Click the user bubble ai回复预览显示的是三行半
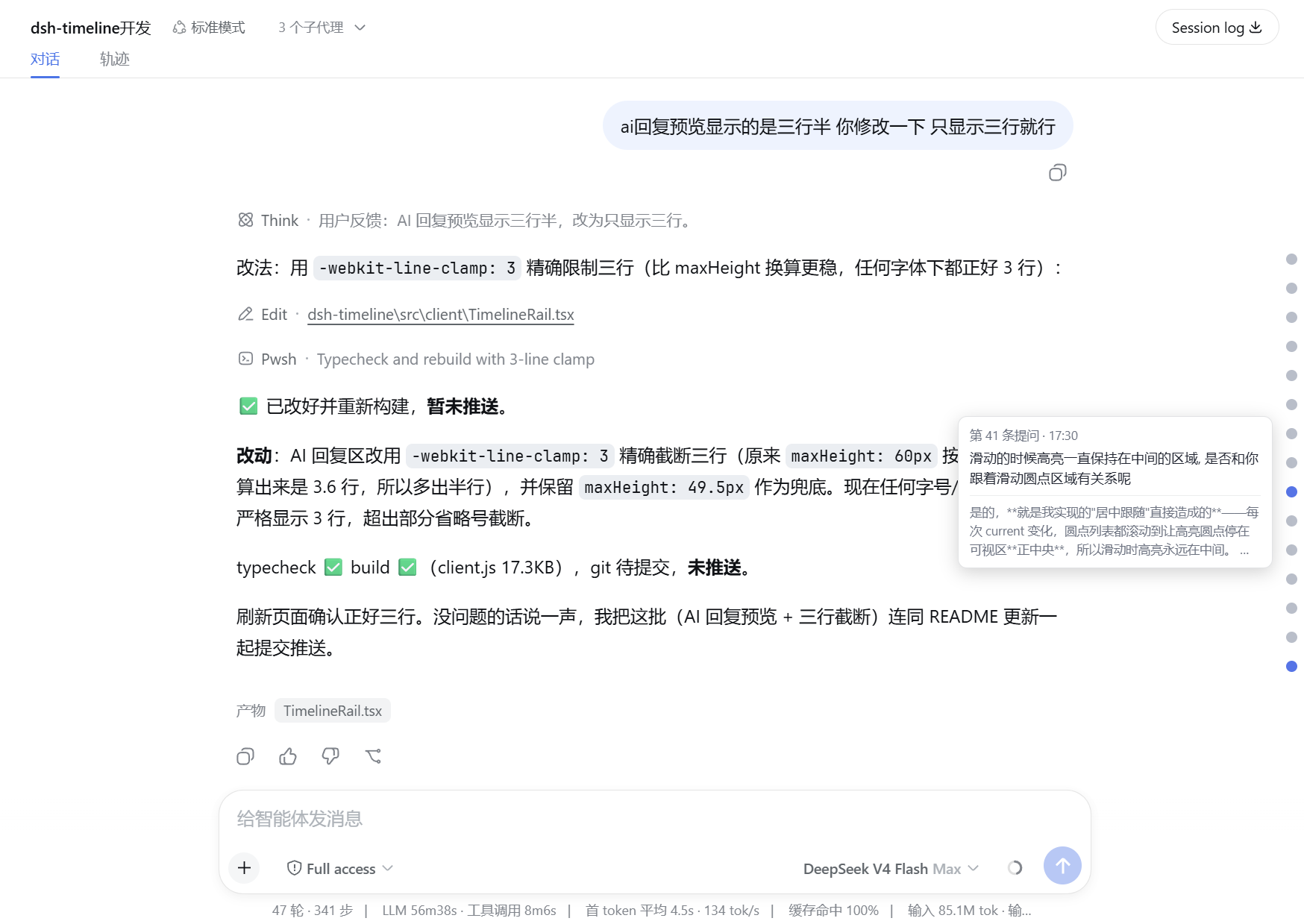The width and height of the screenshot is (1304, 924). pyautogui.click(x=838, y=126)
